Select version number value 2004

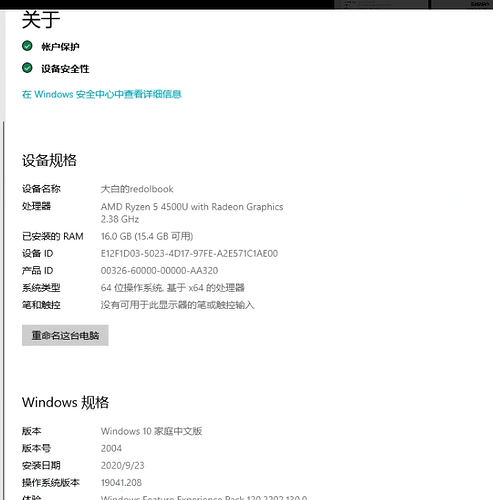click(111, 448)
